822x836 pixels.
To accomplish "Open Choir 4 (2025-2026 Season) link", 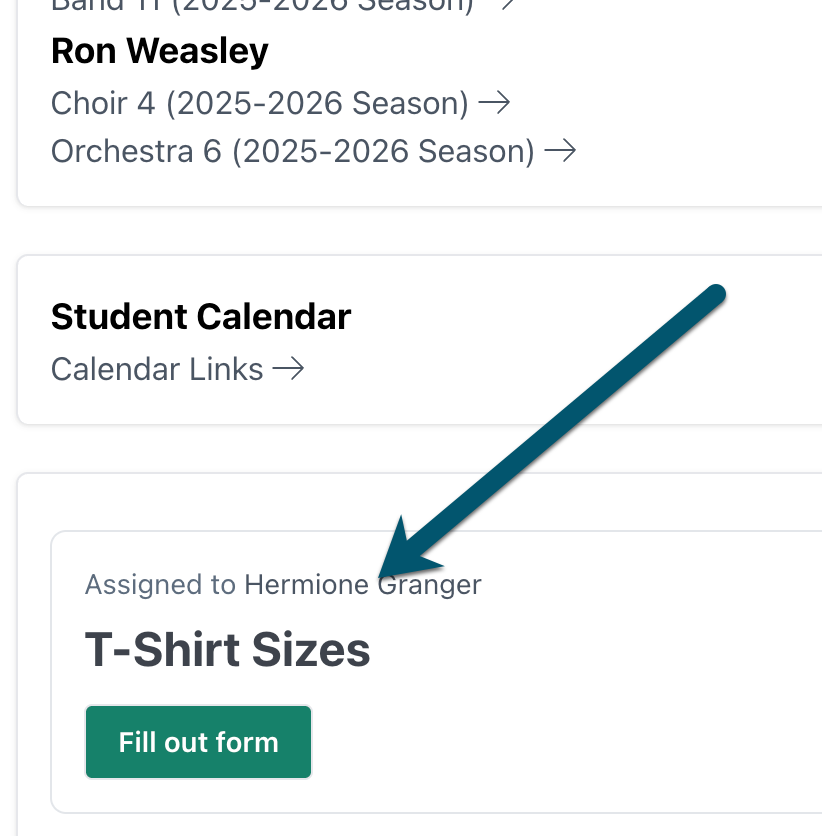I will pos(260,103).
